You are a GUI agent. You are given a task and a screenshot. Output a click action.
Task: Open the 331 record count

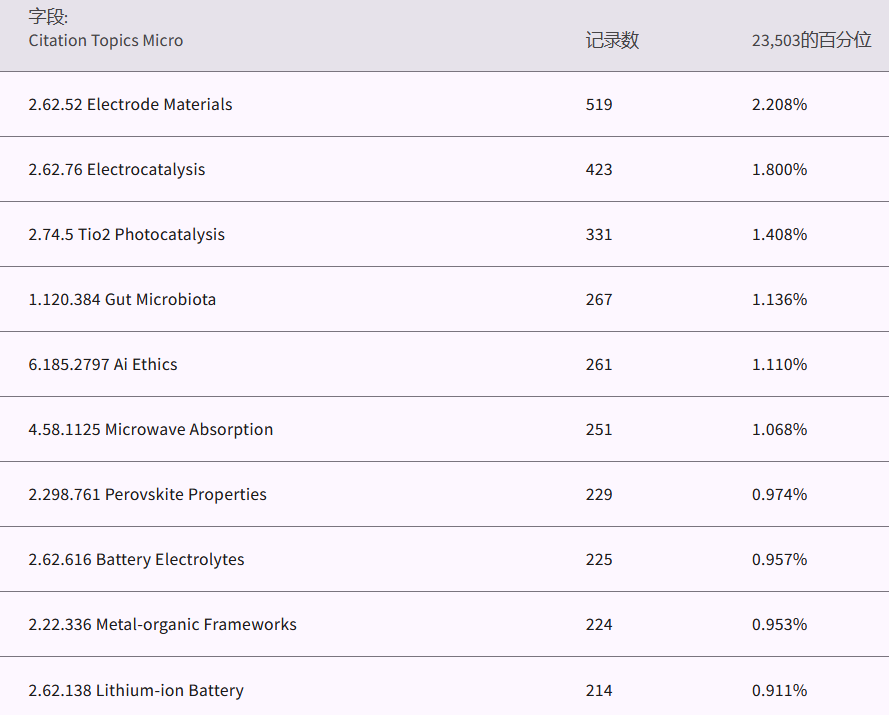(x=599, y=235)
